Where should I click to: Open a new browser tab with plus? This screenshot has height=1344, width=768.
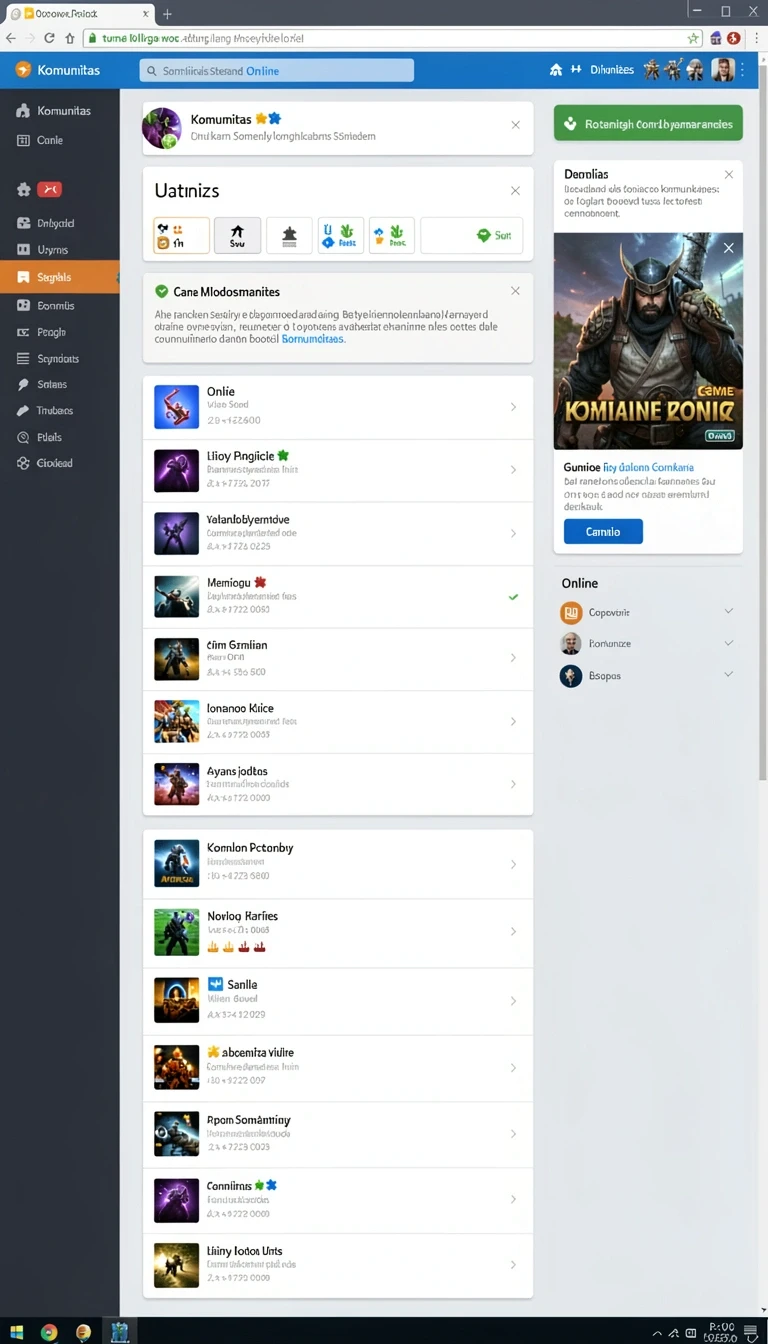tap(167, 14)
